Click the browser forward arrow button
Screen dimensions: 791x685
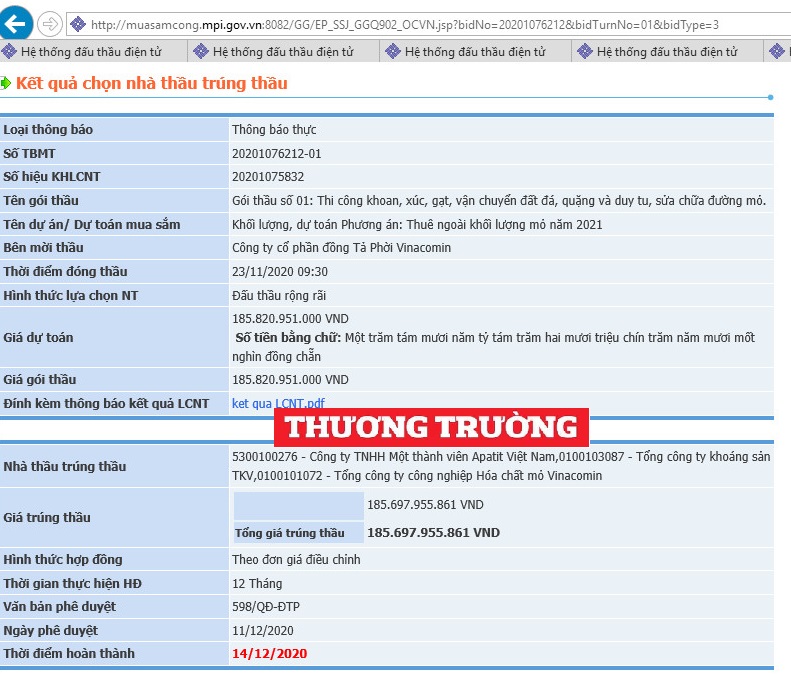49,24
